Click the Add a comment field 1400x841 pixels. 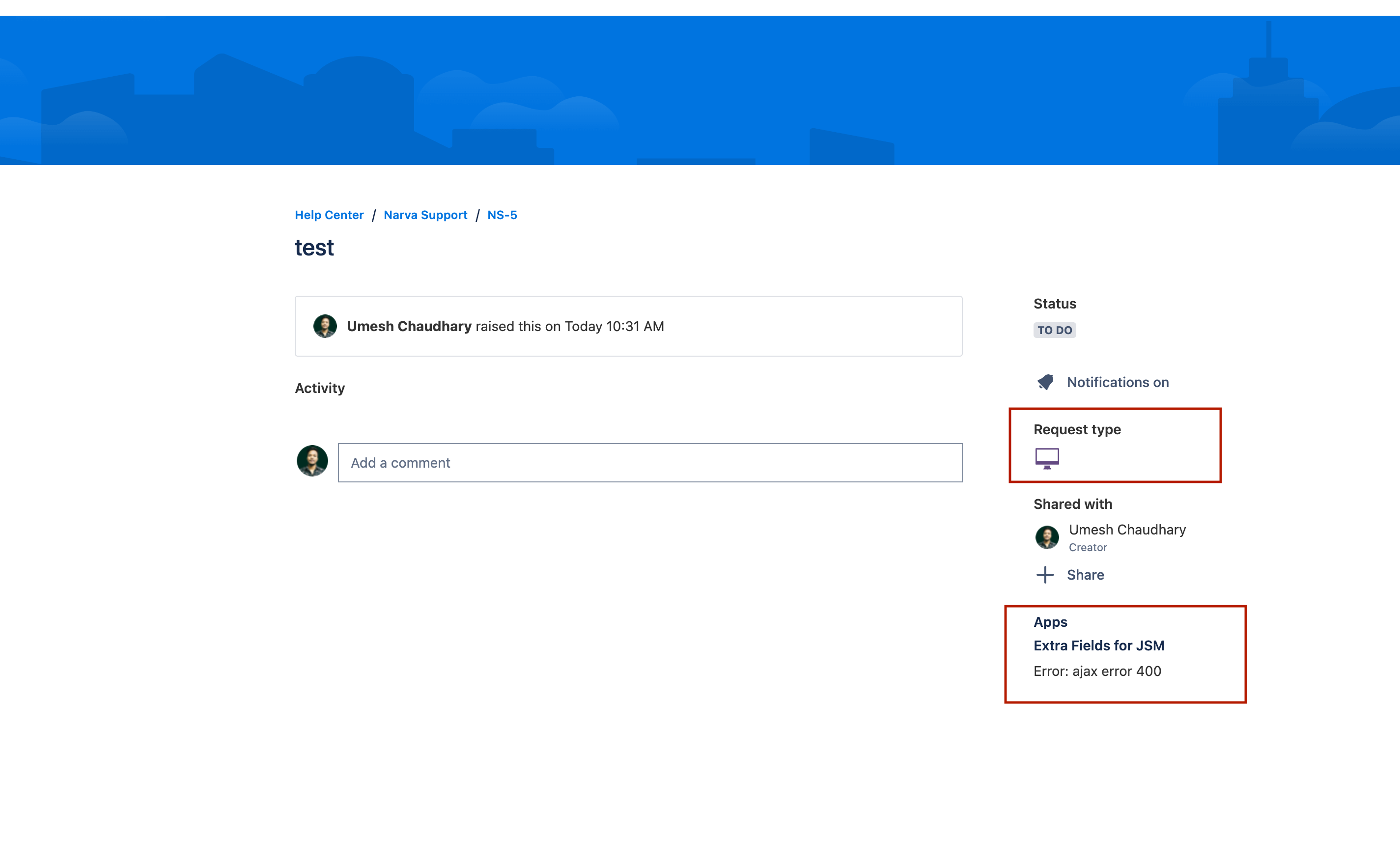650,462
